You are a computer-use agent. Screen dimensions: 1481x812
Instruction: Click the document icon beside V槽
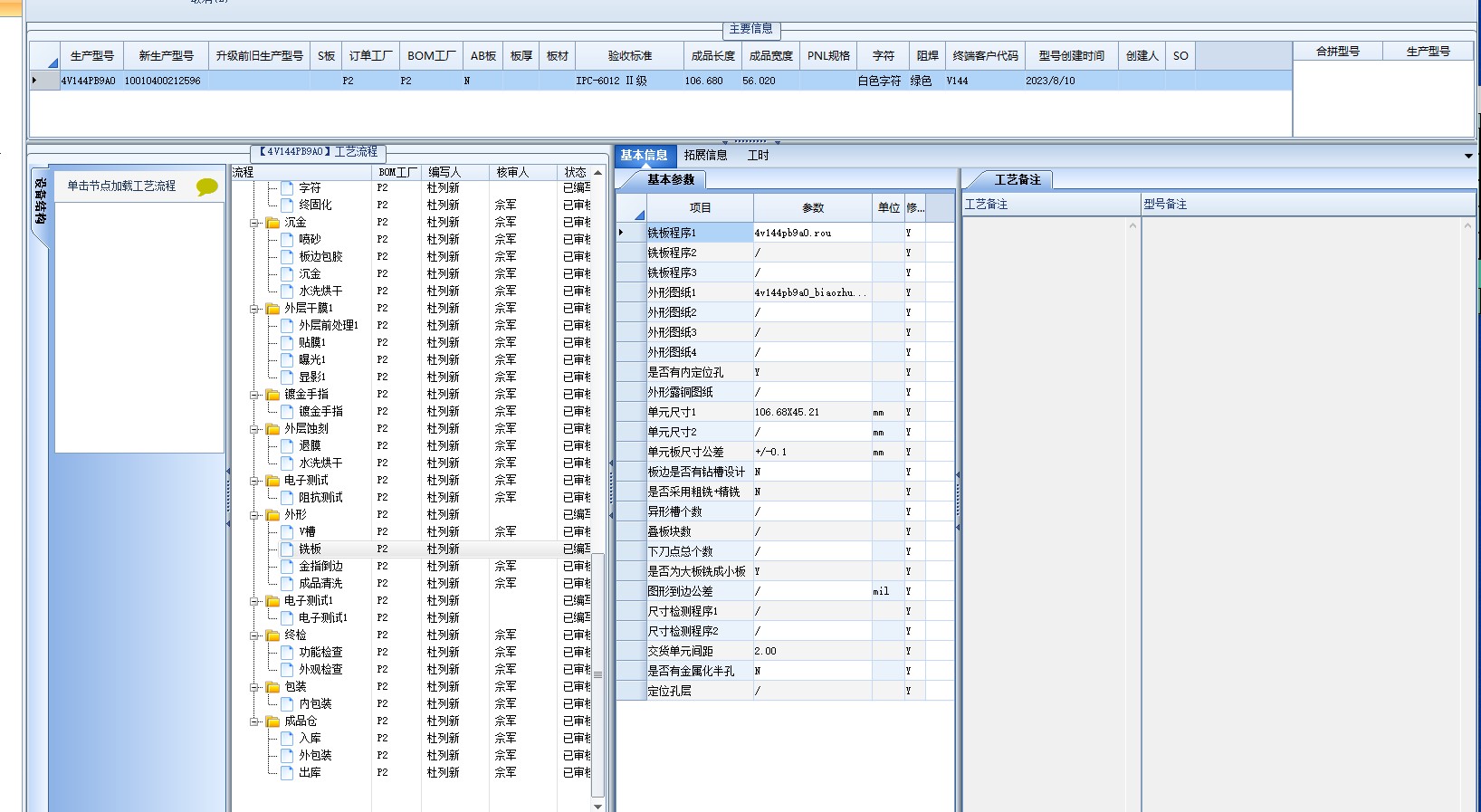287,531
